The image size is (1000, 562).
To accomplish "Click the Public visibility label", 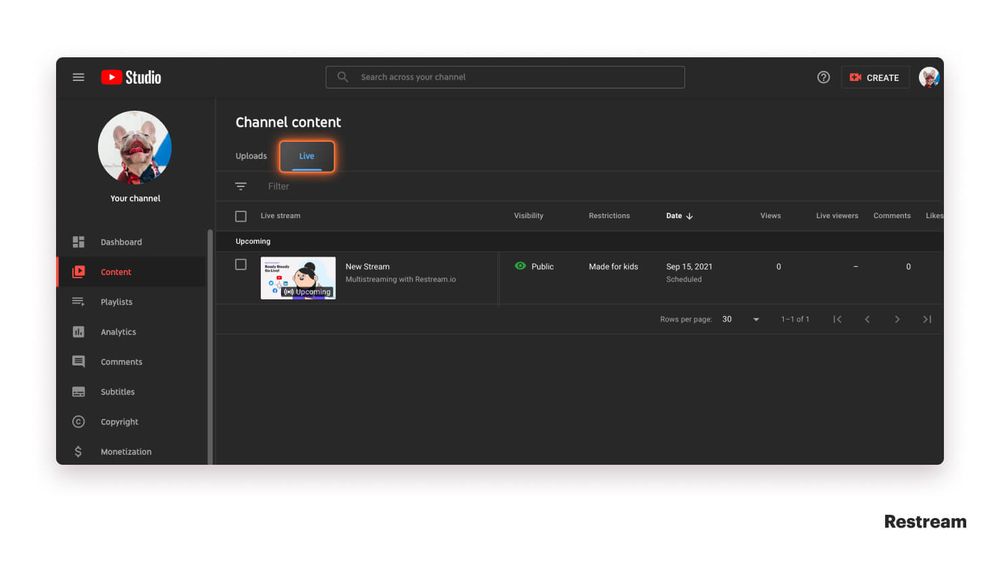I will click(x=542, y=267).
